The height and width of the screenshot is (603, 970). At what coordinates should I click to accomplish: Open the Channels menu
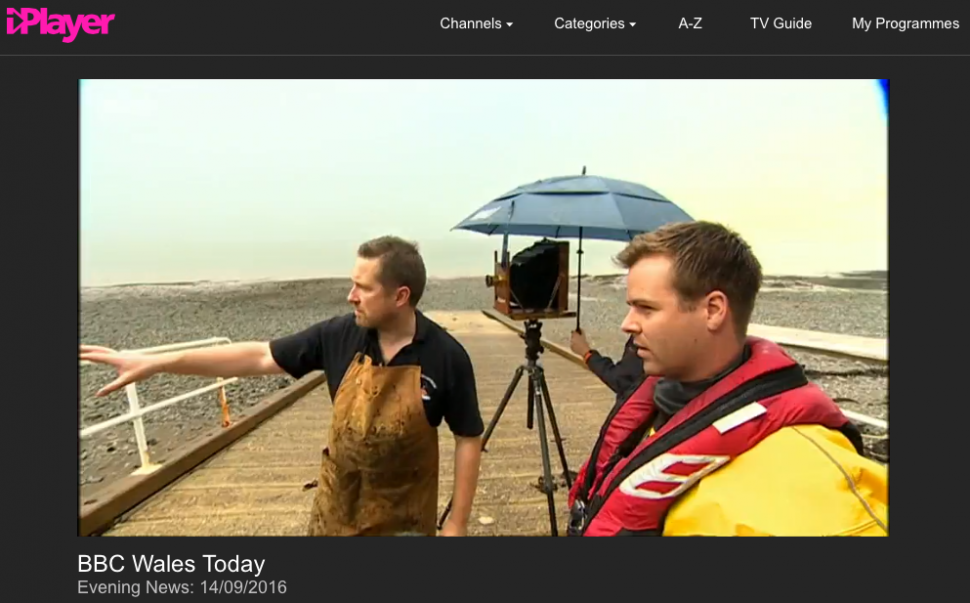pos(470,24)
